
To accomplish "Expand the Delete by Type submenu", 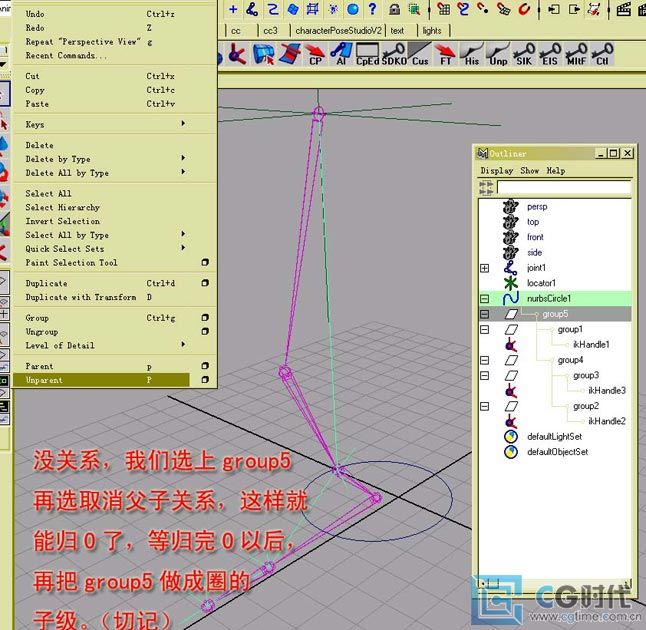I will 183,158.
